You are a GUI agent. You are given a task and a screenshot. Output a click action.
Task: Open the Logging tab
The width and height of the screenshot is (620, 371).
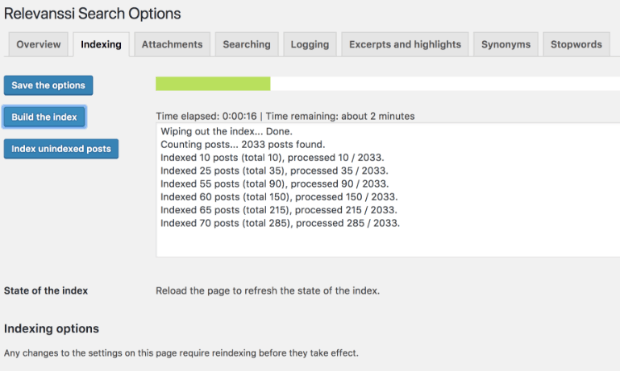point(310,44)
